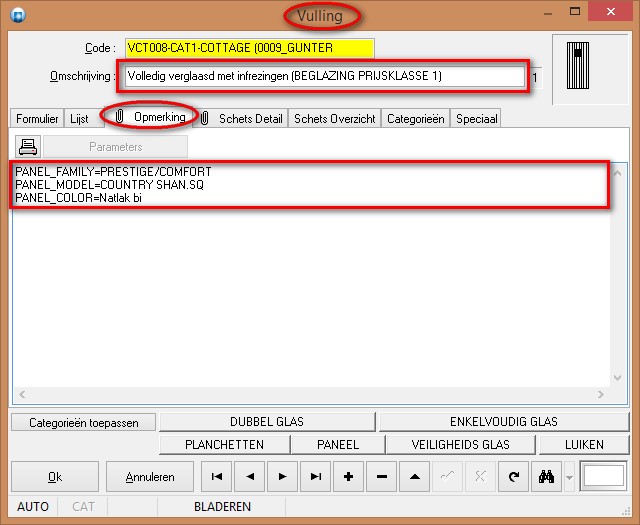Image resolution: width=640 pixels, height=525 pixels.
Task: Click the application icon in title bar
Action: tap(18, 15)
